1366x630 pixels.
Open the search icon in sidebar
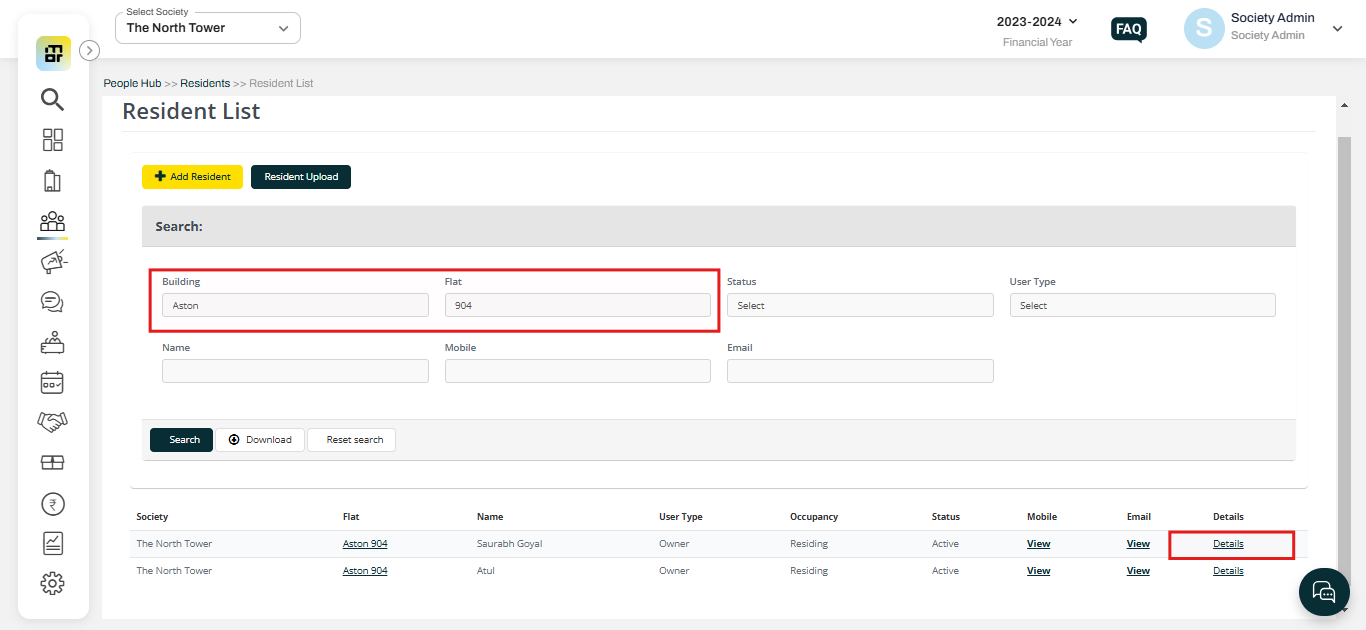[53, 99]
